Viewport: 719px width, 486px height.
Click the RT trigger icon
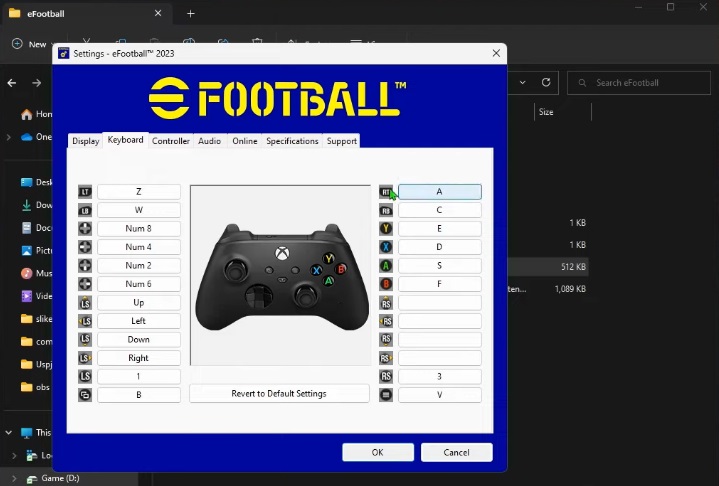point(386,192)
